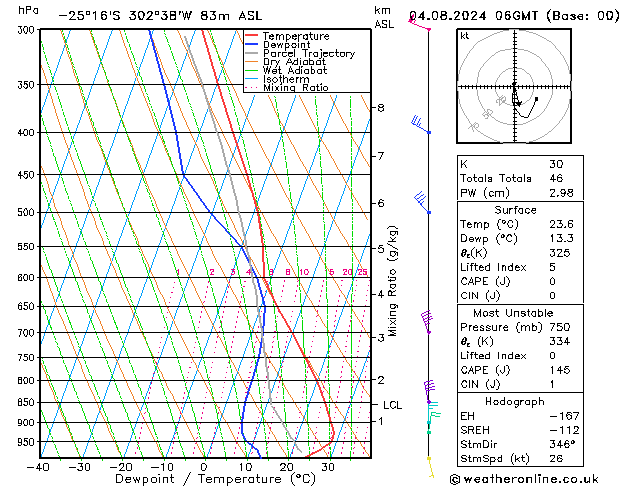Select the Temperature legend entry
The height and width of the screenshot is (486, 629).
[296, 36]
